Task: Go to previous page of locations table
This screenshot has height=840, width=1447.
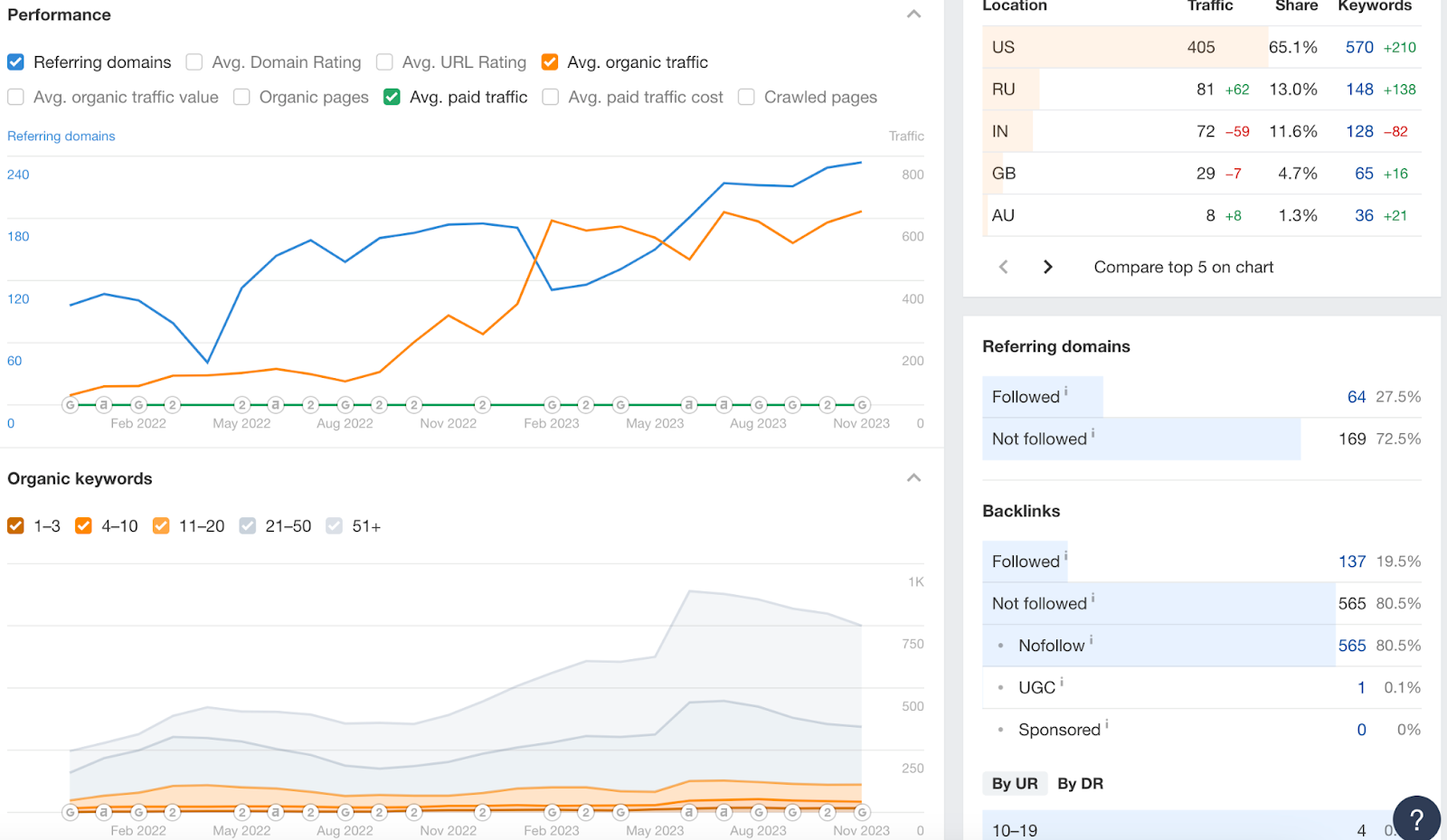Action: point(1003,267)
